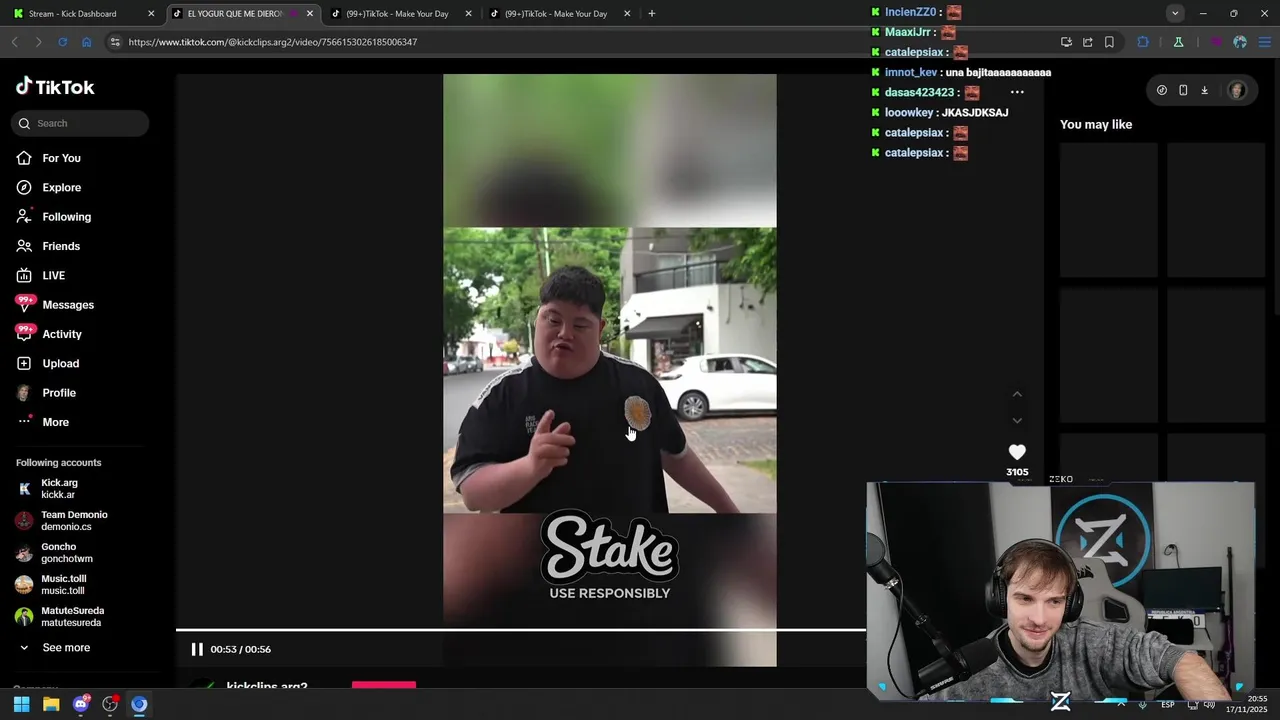The width and height of the screenshot is (1280, 720).
Task: Pause the TikTok video
Action: pyautogui.click(x=197, y=649)
